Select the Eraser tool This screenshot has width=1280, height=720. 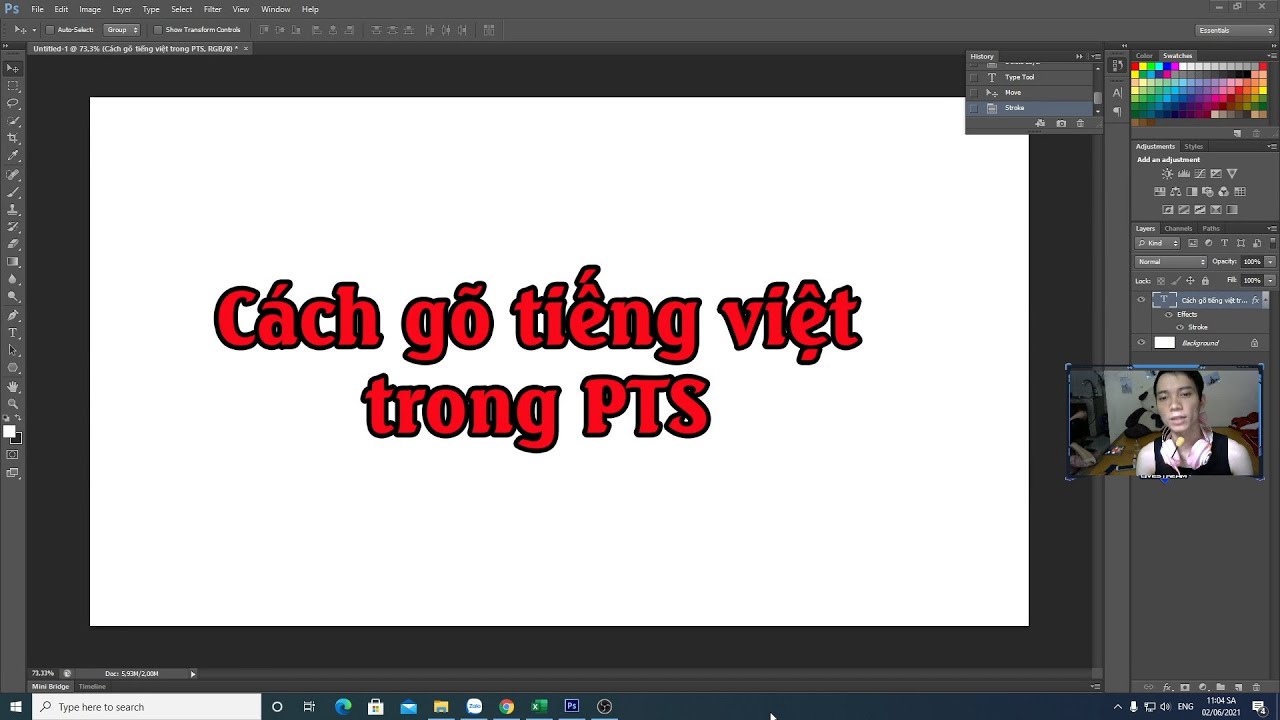[x=12, y=244]
